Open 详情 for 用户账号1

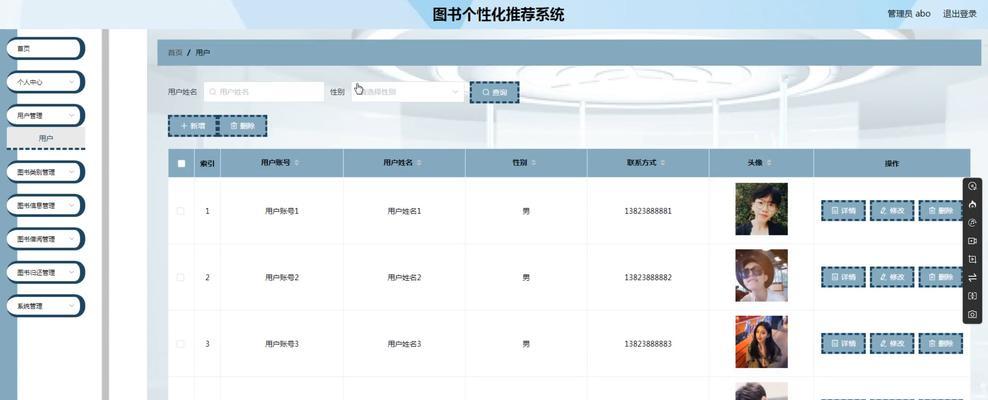843,211
